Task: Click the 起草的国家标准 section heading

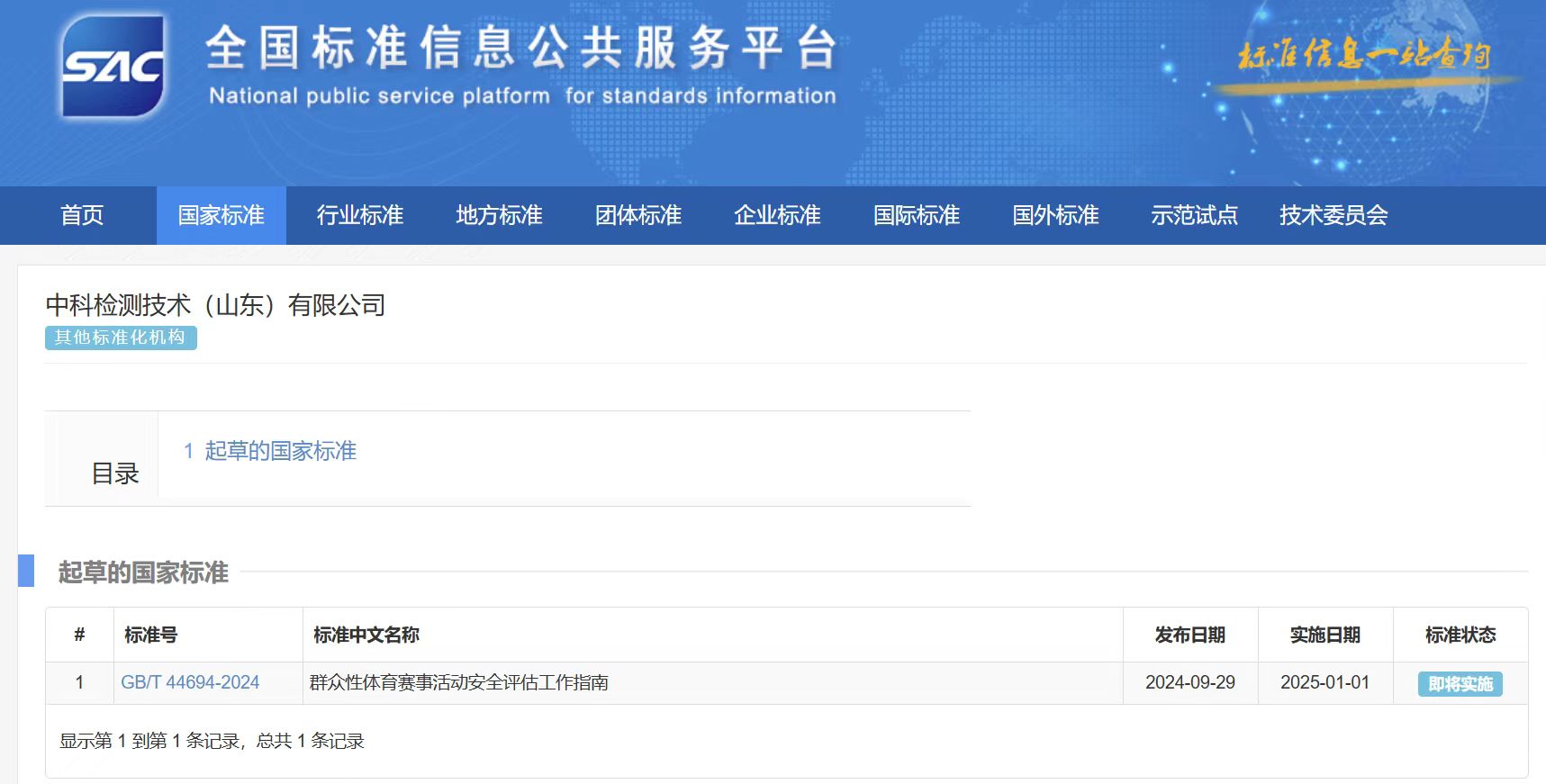Action: (143, 572)
